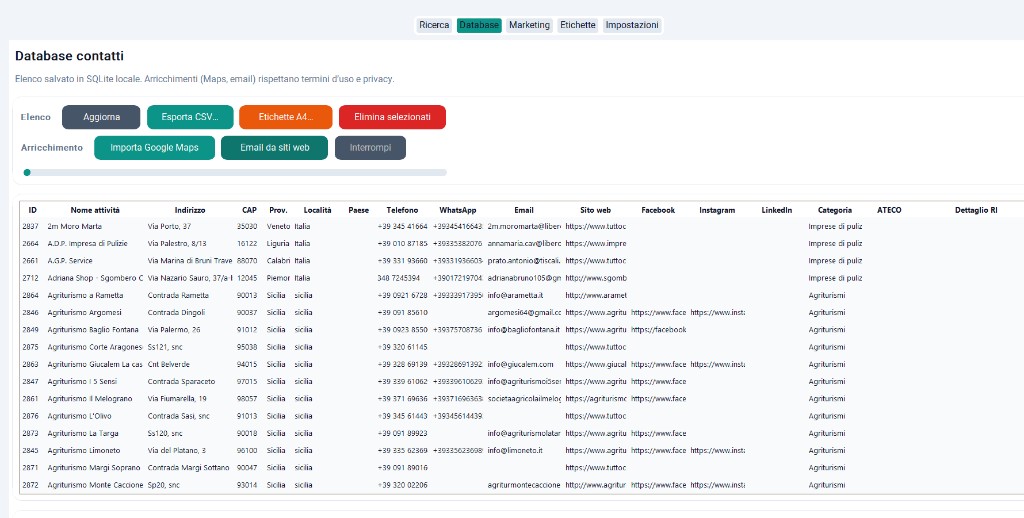Click the Interrompi button
The width and height of the screenshot is (1024, 518).
(370, 148)
